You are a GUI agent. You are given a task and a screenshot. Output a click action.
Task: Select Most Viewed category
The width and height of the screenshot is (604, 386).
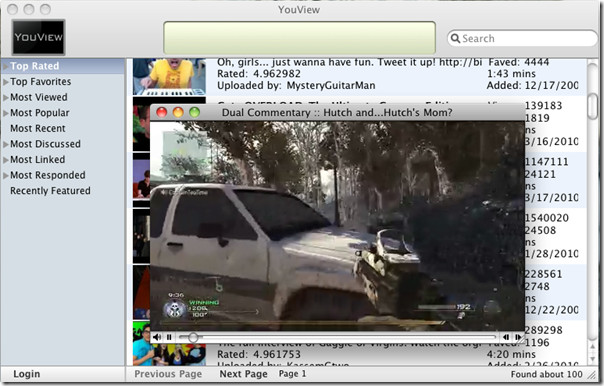point(39,97)
